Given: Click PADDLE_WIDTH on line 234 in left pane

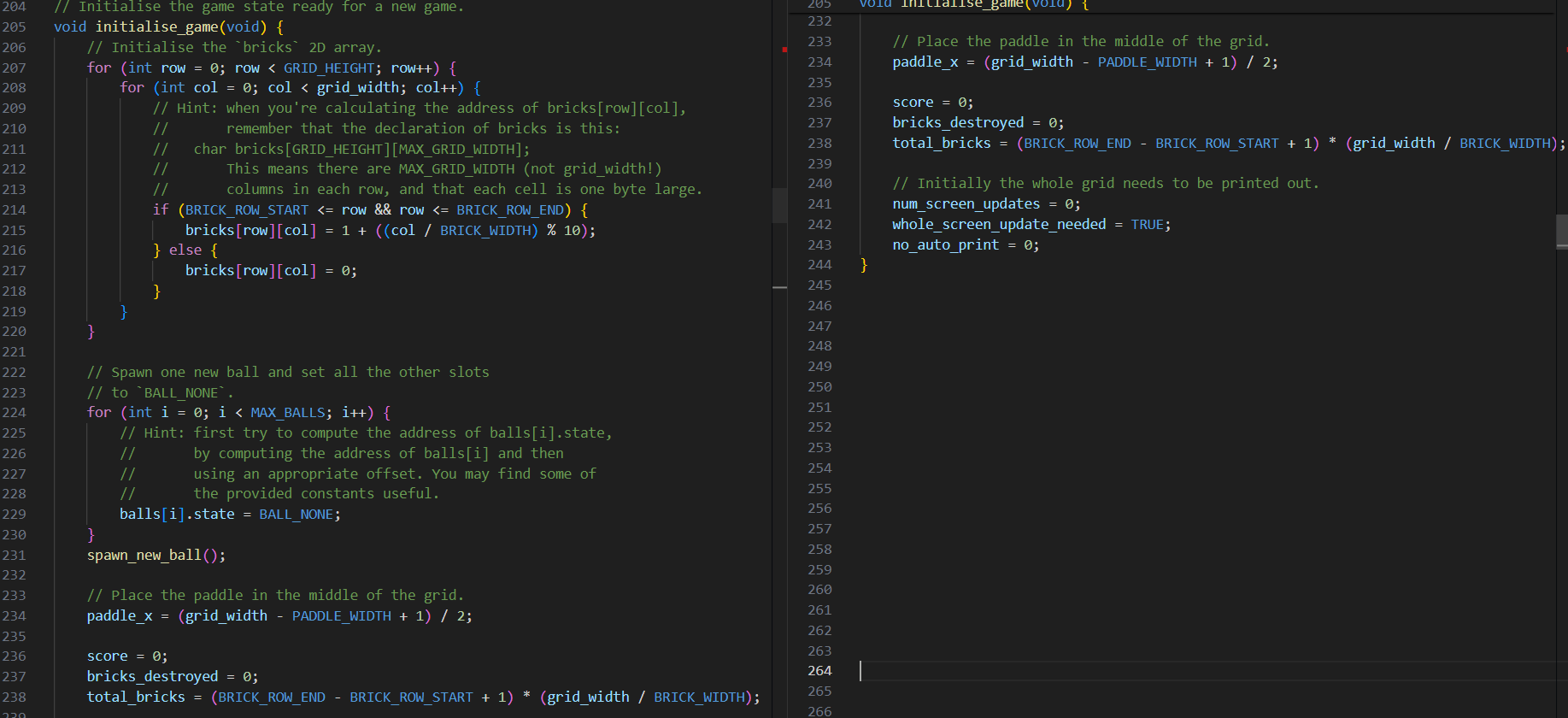Looking at the screenshot, I should tap(342, 616).
